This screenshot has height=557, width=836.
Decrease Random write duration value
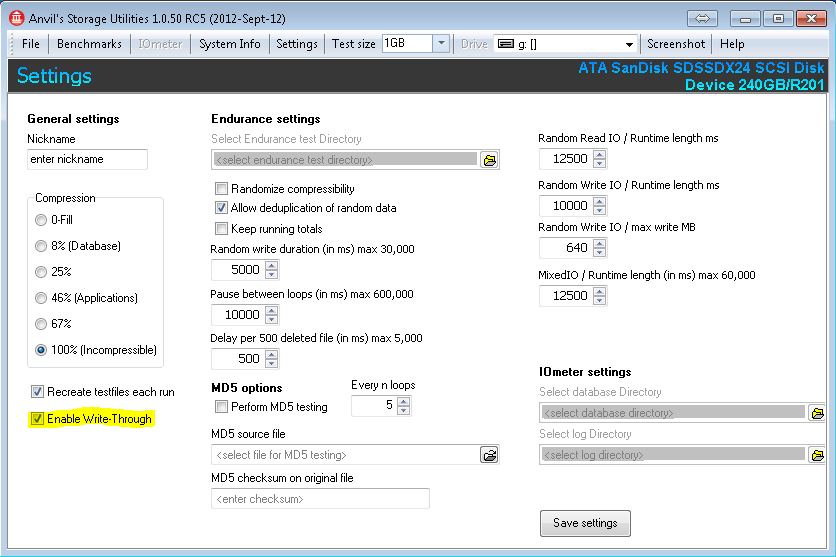(271, 274)
